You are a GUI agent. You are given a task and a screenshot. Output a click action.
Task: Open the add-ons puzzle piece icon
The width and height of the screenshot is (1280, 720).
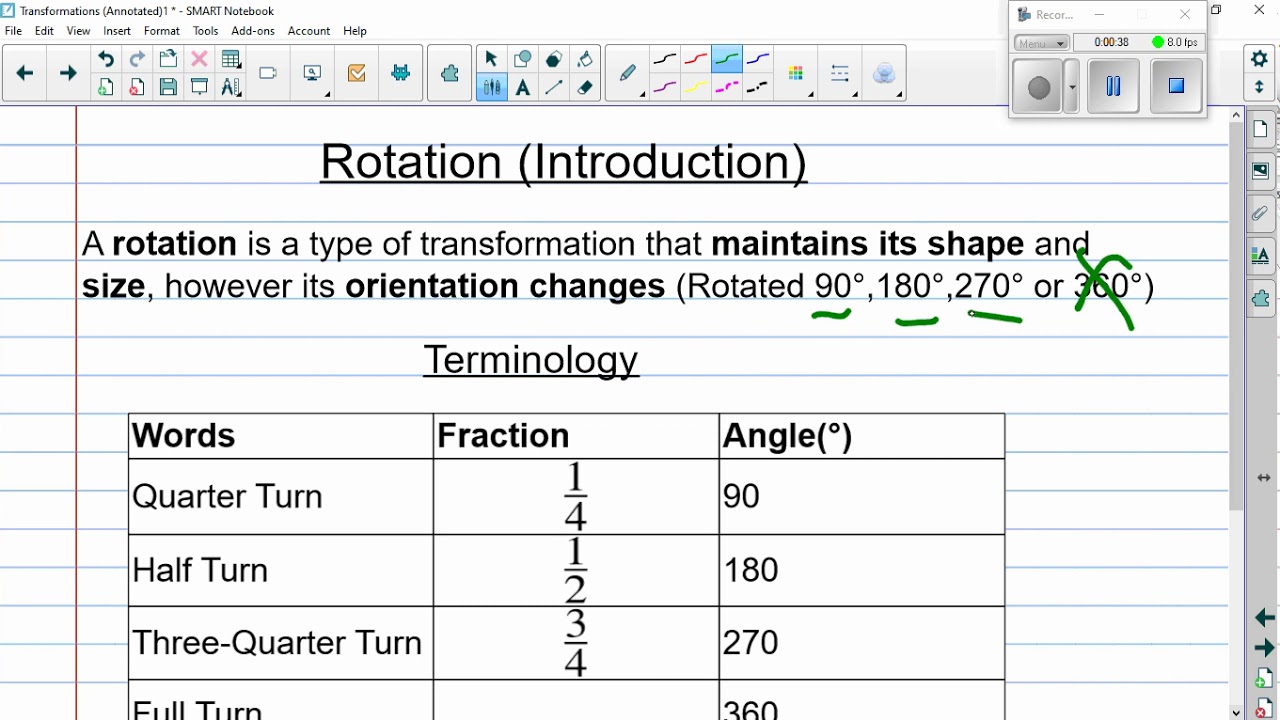coord(450,73)
